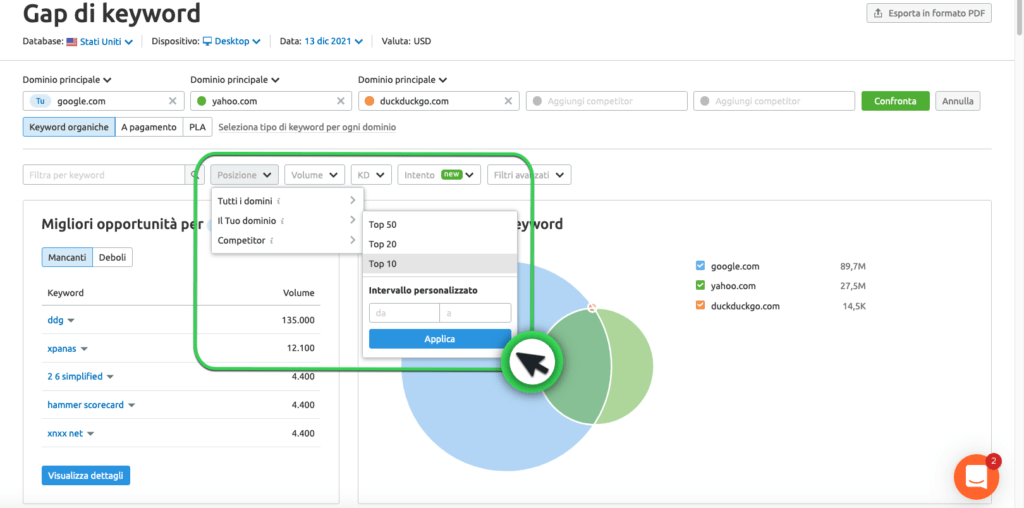Expand the ddg keyword arrow
This screenshot has height=508, width=1024.
(71, 321)
